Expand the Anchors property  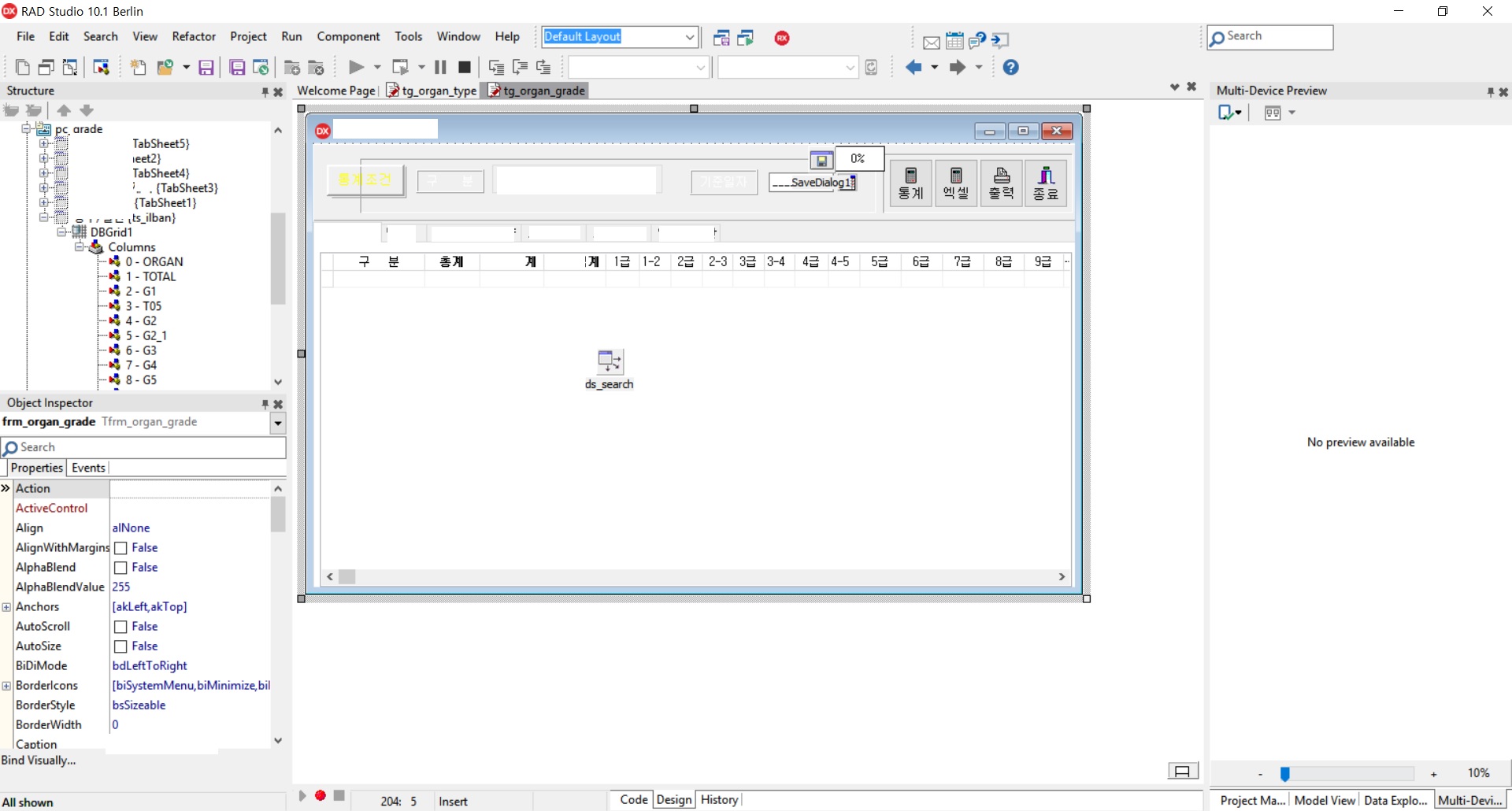[x=6, y=607]
